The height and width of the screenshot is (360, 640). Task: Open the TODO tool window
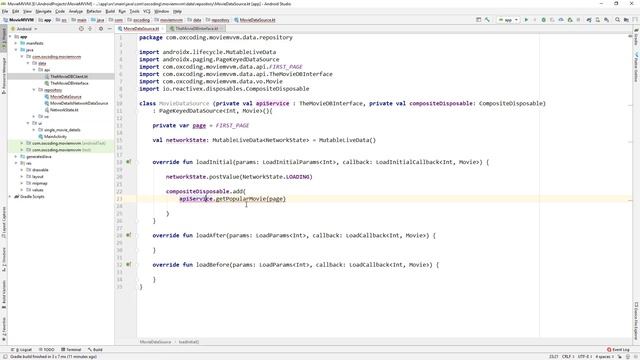47,350
